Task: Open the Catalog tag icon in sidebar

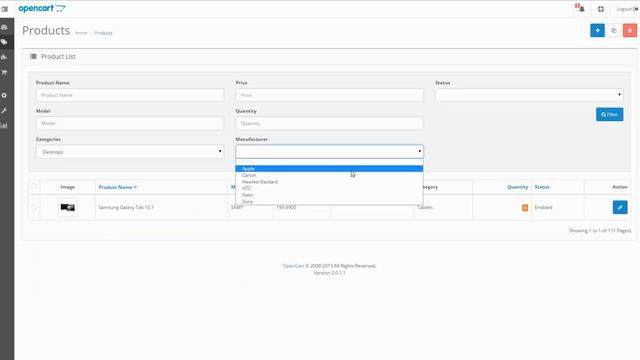Action: tap(4, 42)
